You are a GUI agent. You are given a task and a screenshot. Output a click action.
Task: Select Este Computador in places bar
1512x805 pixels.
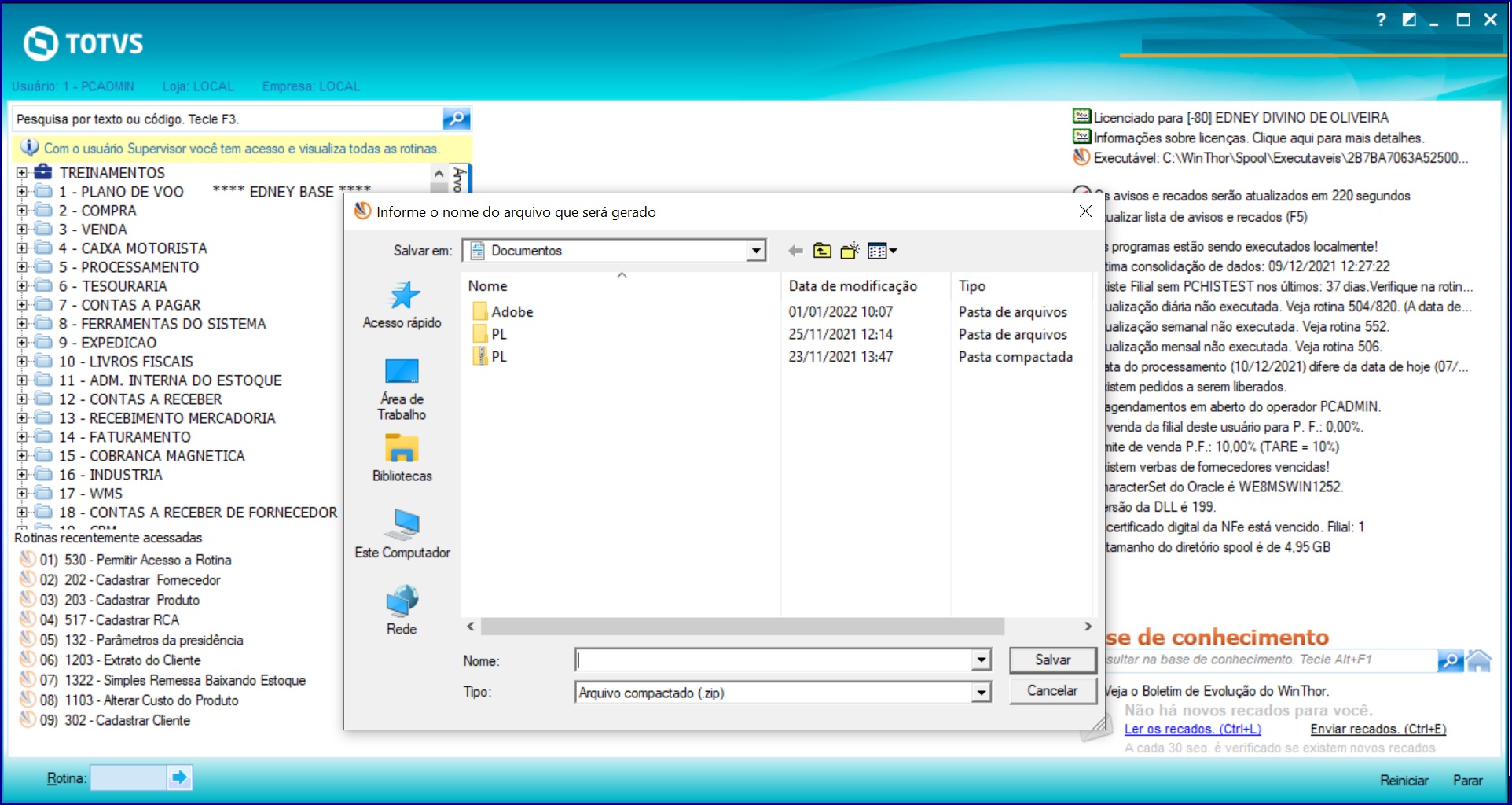[x=402, y=534]
